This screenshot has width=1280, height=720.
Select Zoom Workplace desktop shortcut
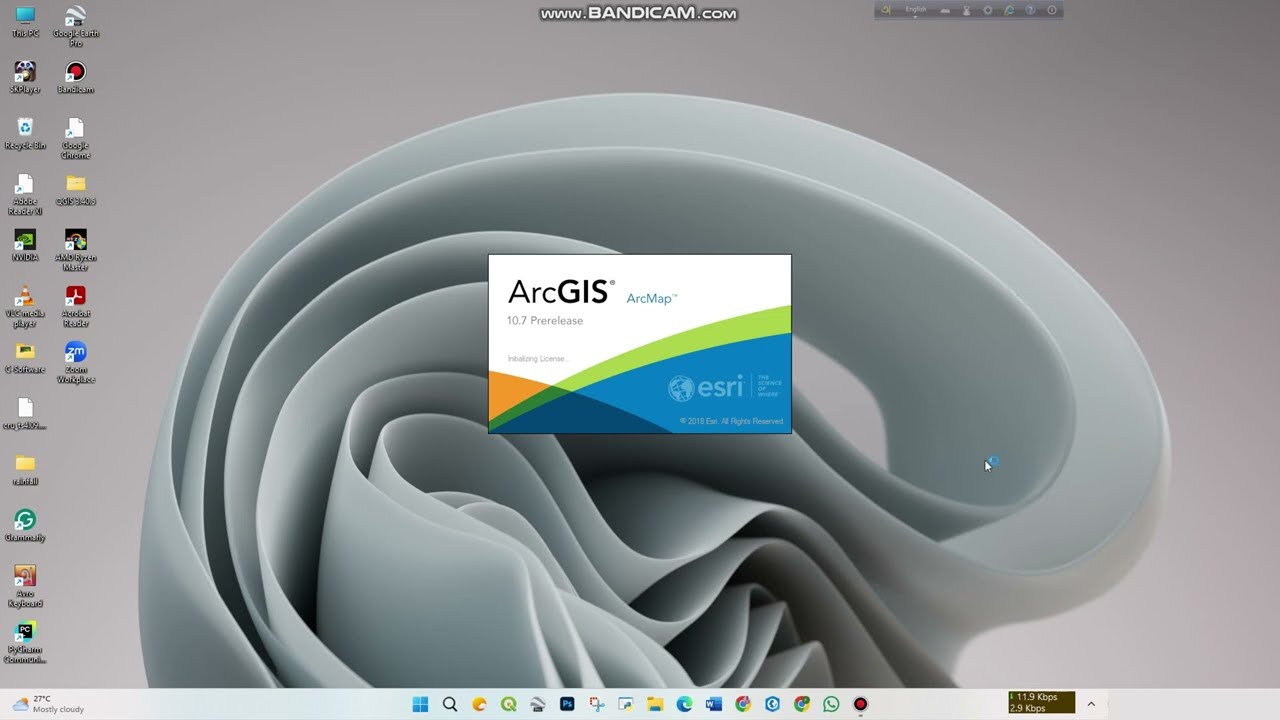point(75,361)
